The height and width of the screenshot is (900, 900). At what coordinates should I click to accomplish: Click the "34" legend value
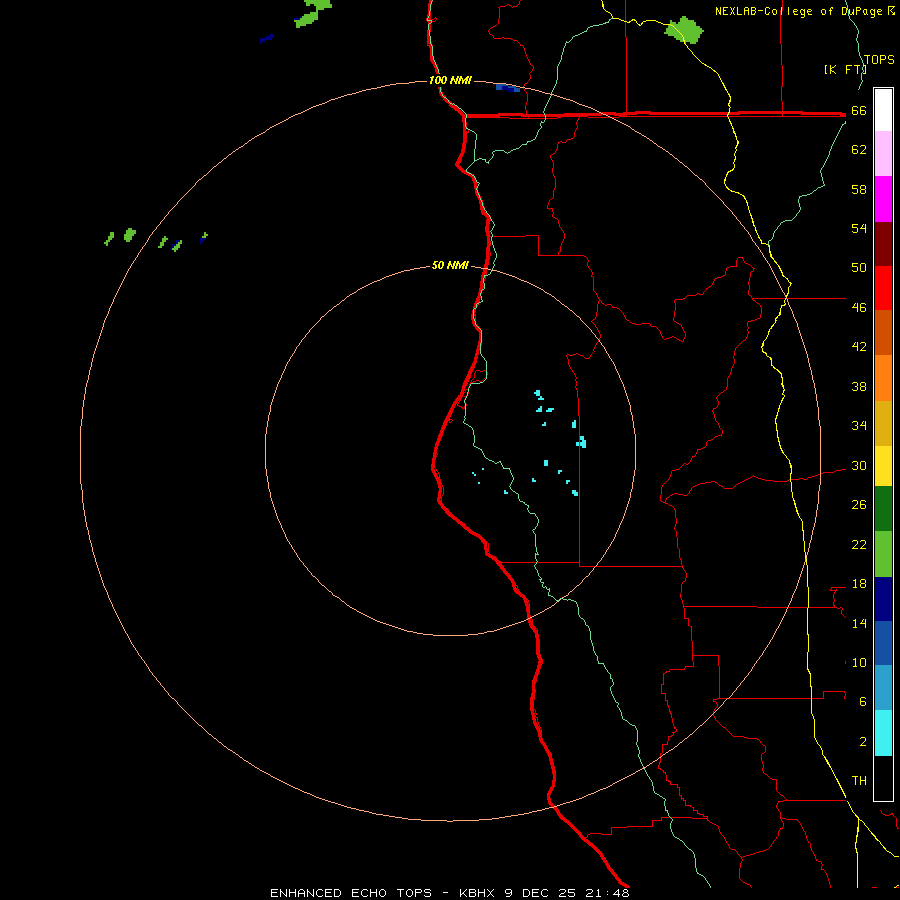coord(859,425)
